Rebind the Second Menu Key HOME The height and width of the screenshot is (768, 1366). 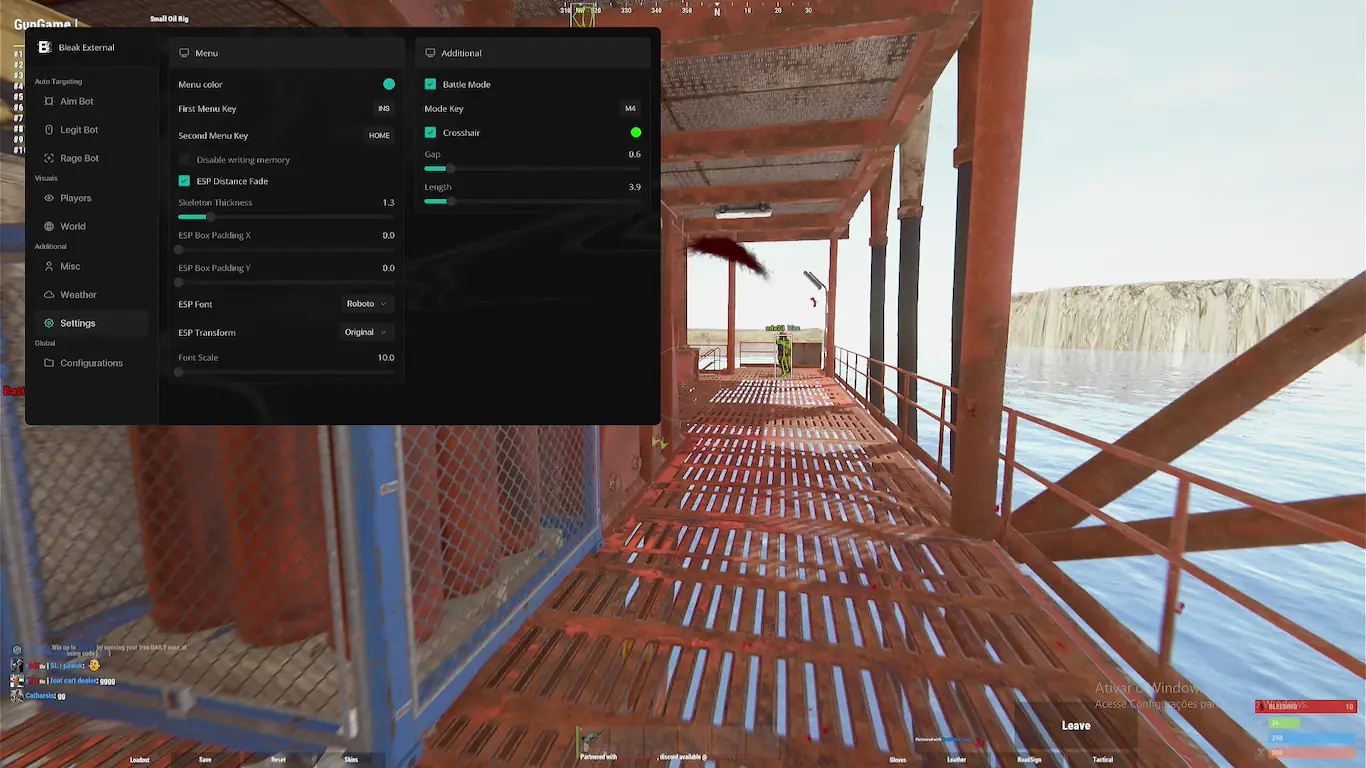[379, 136]
